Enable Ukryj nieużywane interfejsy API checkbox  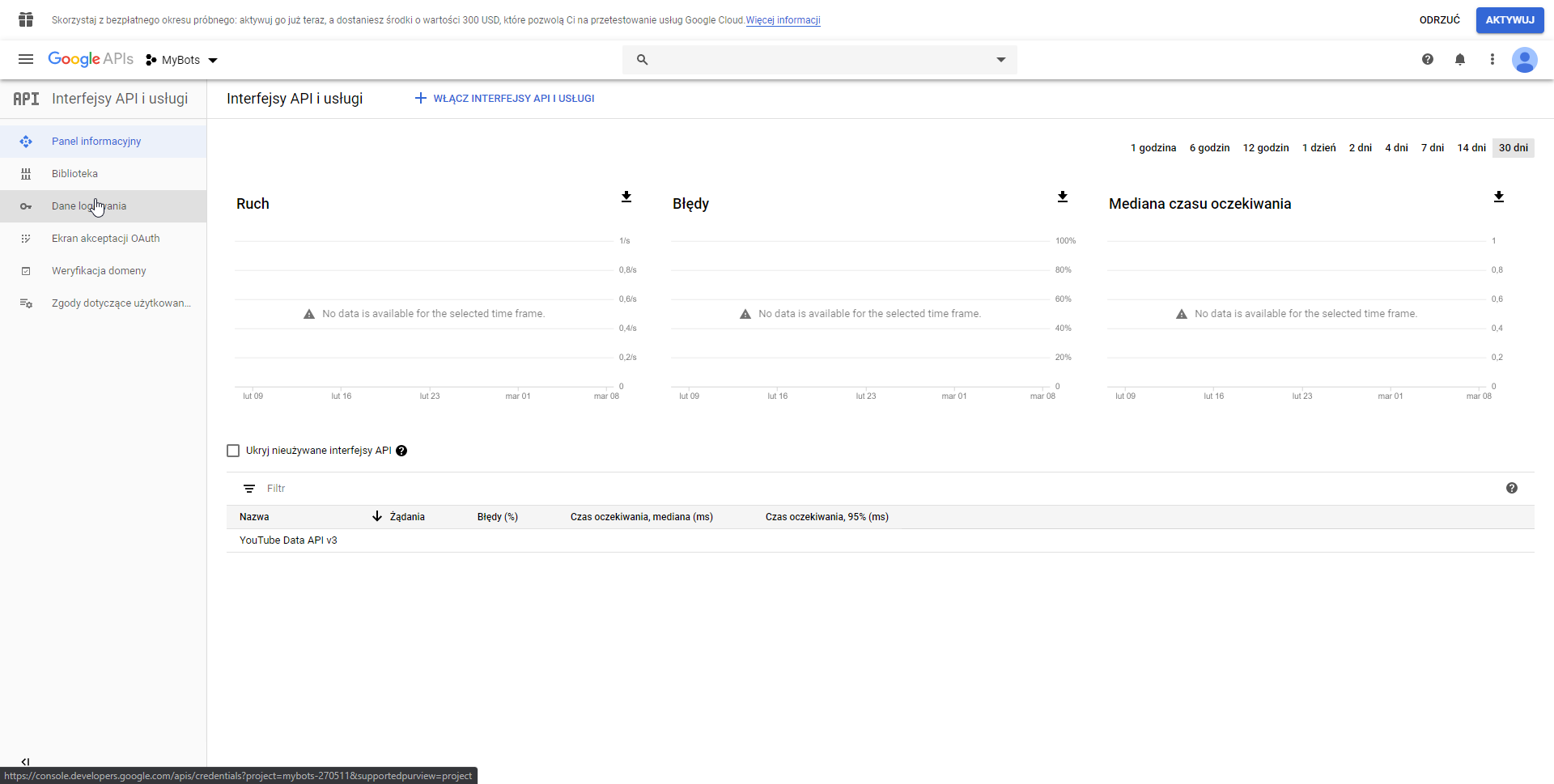(233, 451)
